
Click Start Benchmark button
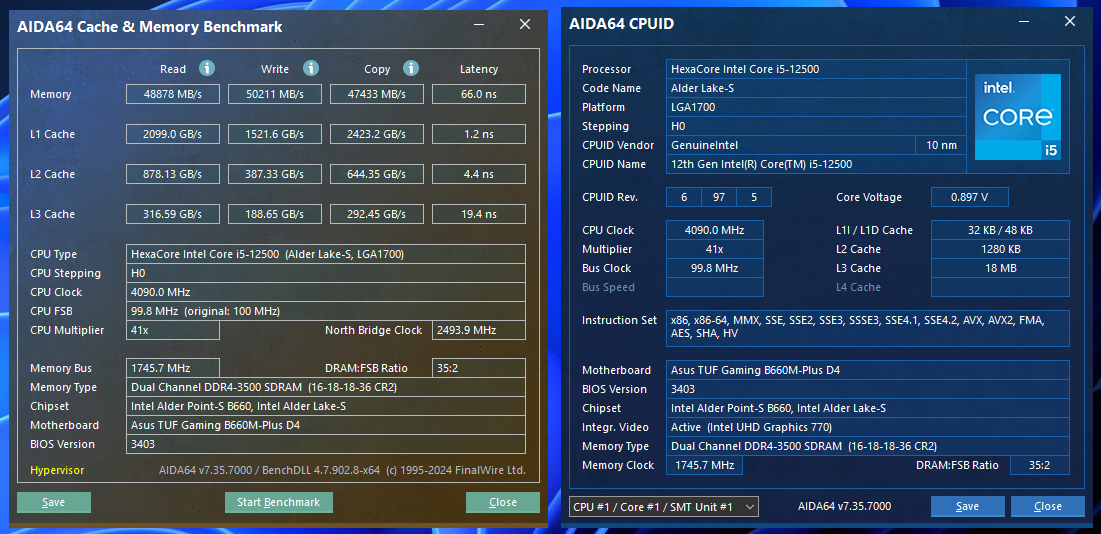click(279, 502)
